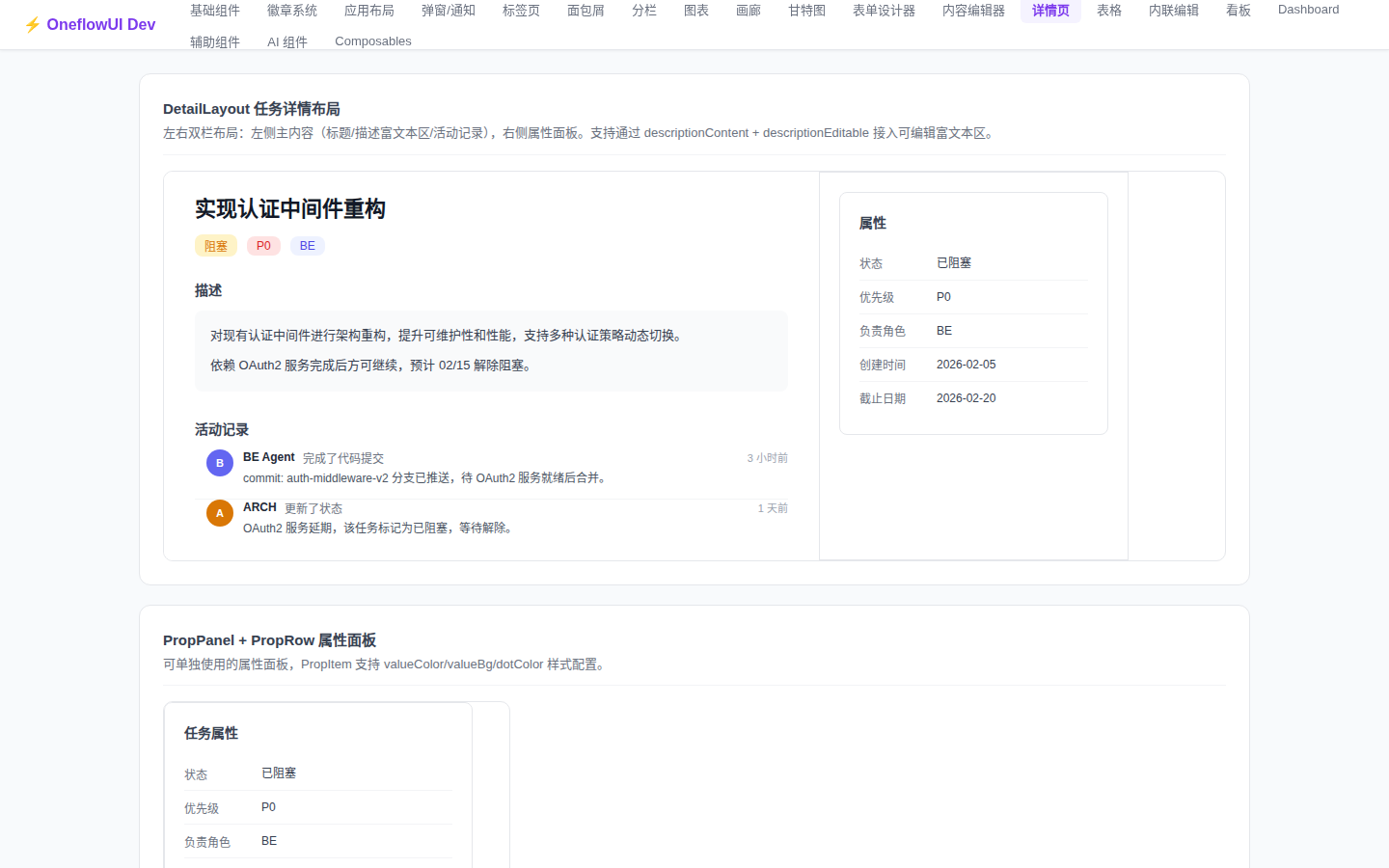Go to the 看板 tab
The height and width of the screenshot is (868, 1389).
click(x=1239, y=11)
